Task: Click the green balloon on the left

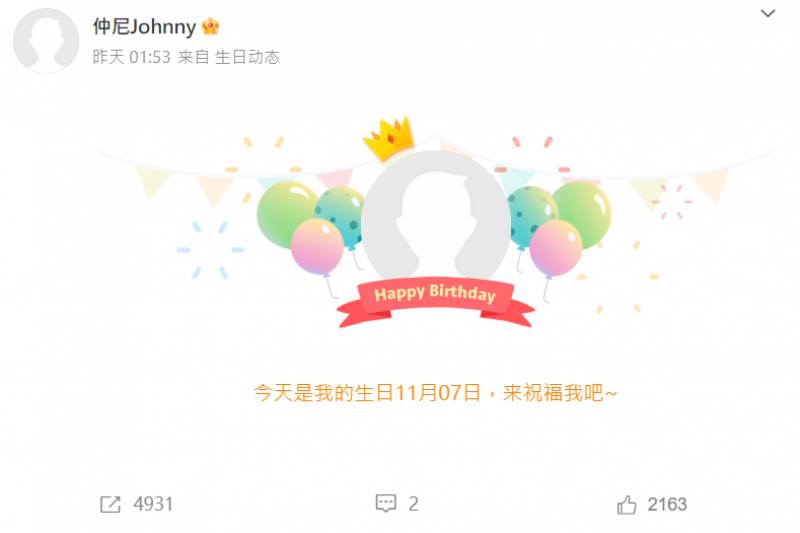Action: point(284,213)
